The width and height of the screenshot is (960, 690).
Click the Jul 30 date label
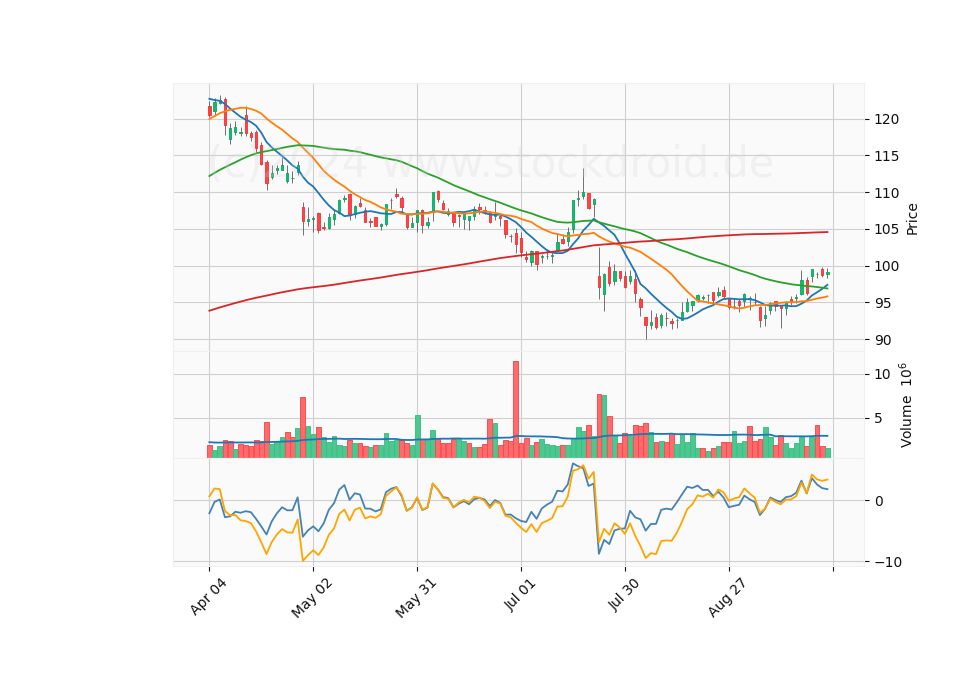624,596
